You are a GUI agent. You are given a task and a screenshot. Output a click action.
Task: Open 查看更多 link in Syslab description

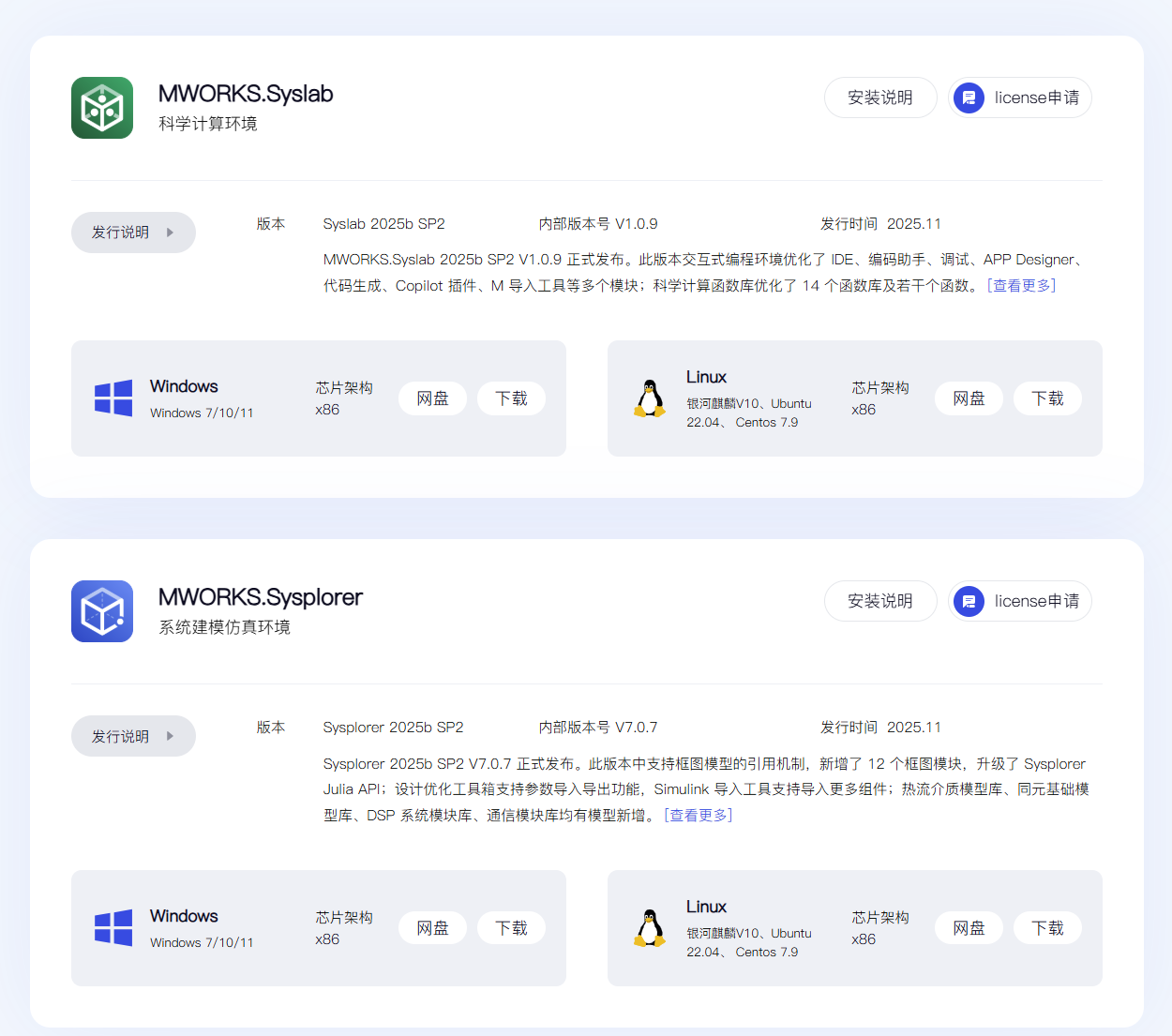(x=1021, y=286)
